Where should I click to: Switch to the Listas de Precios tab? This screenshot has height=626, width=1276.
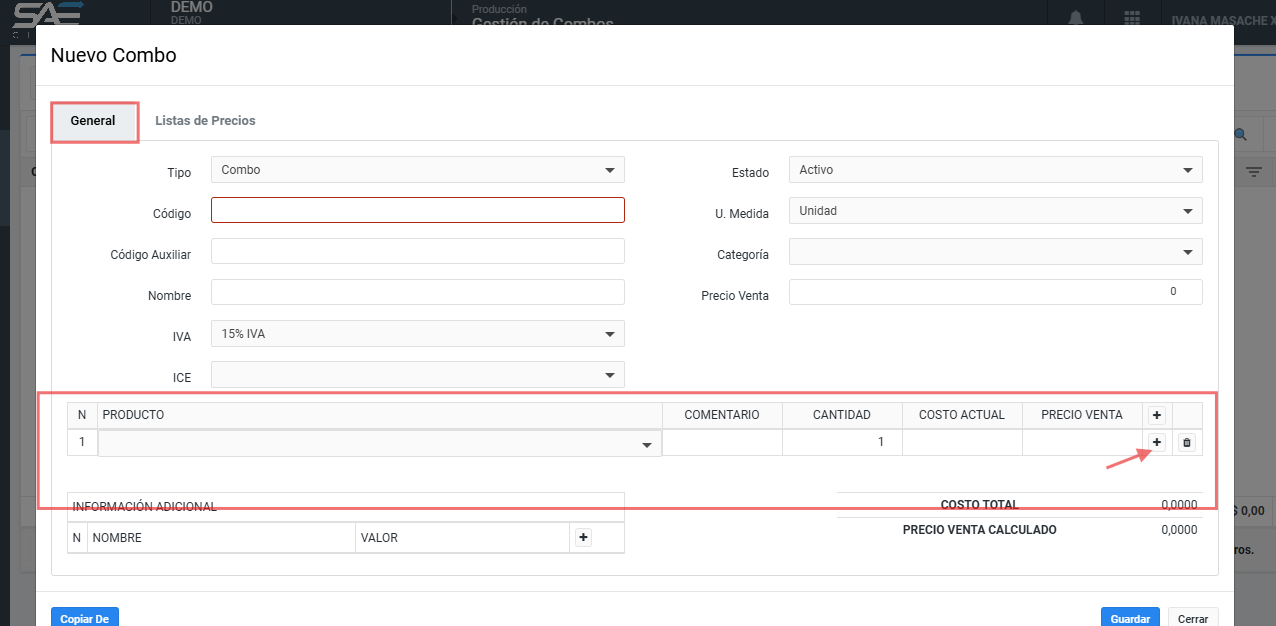[205, 121]
